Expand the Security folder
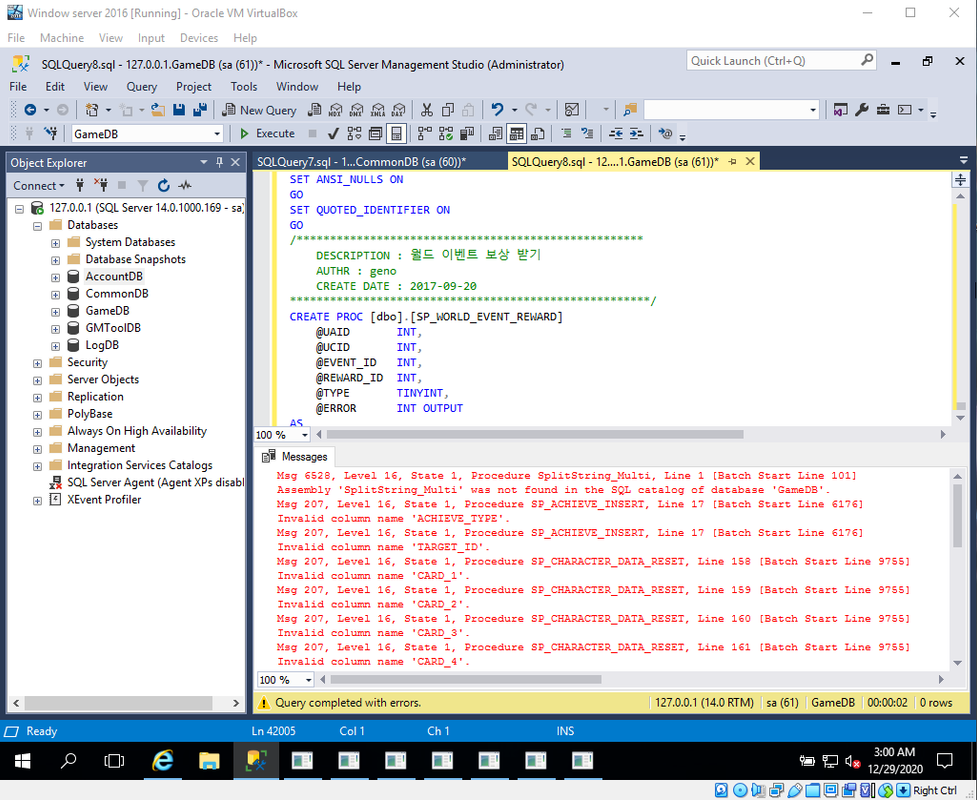 tap(37, 363)
